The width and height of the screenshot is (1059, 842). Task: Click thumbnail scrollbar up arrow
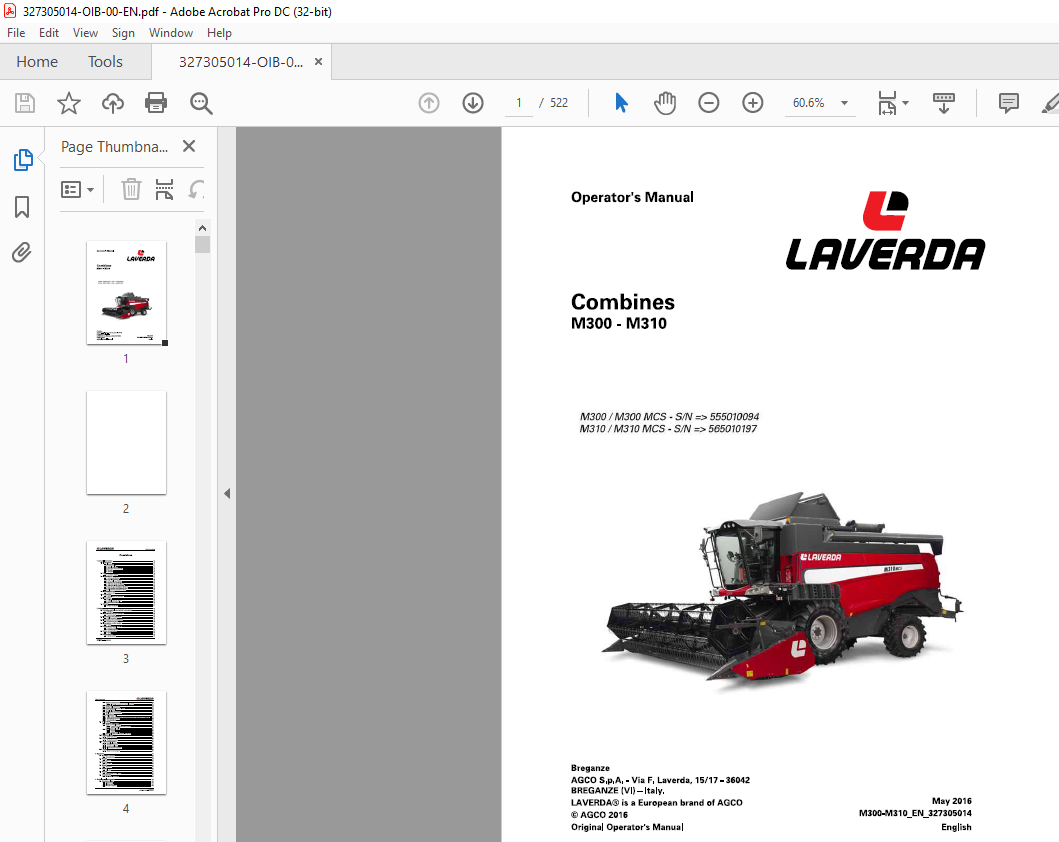202,228
